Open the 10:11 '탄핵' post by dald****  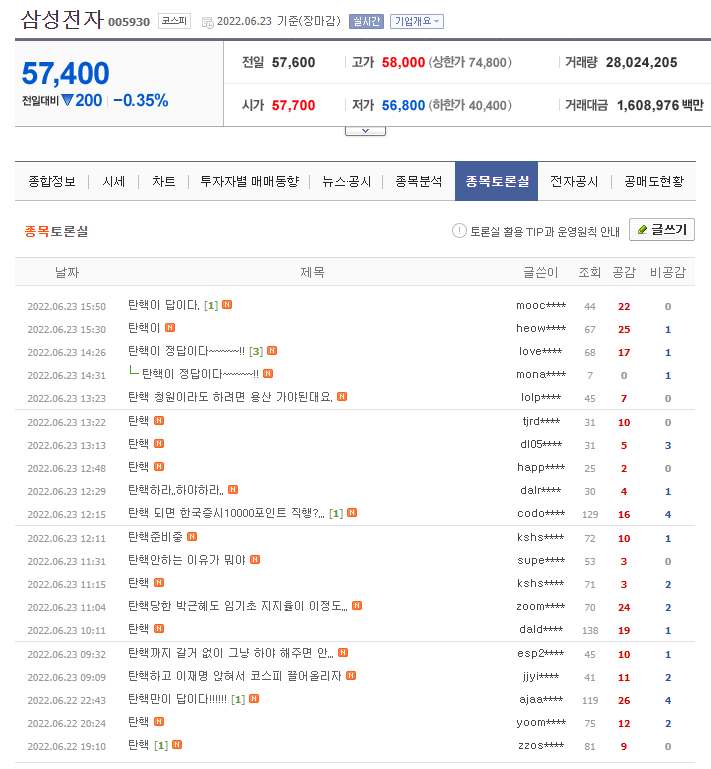[x=138, y=629]
